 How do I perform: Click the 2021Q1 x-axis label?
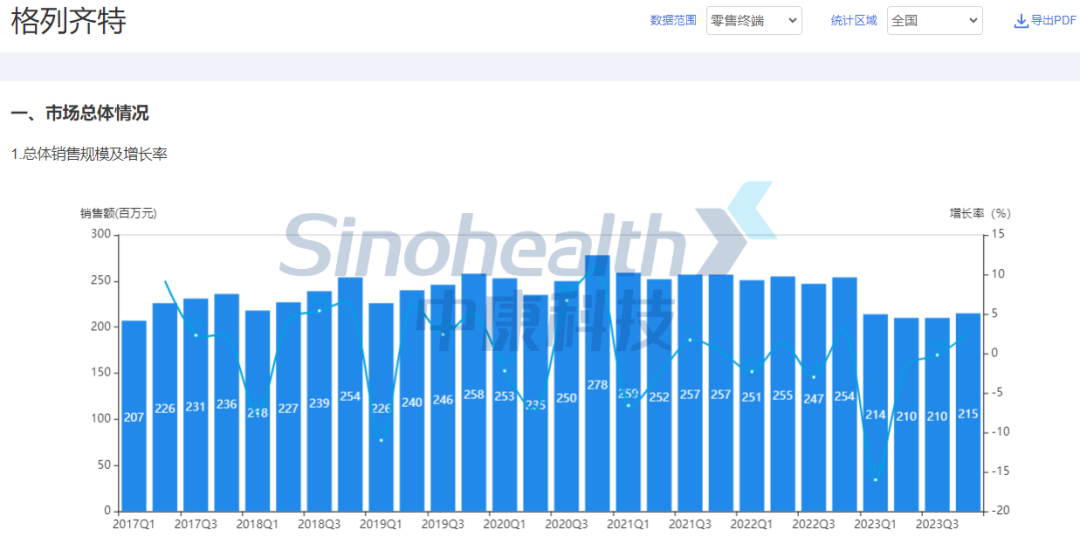[628, 523]
